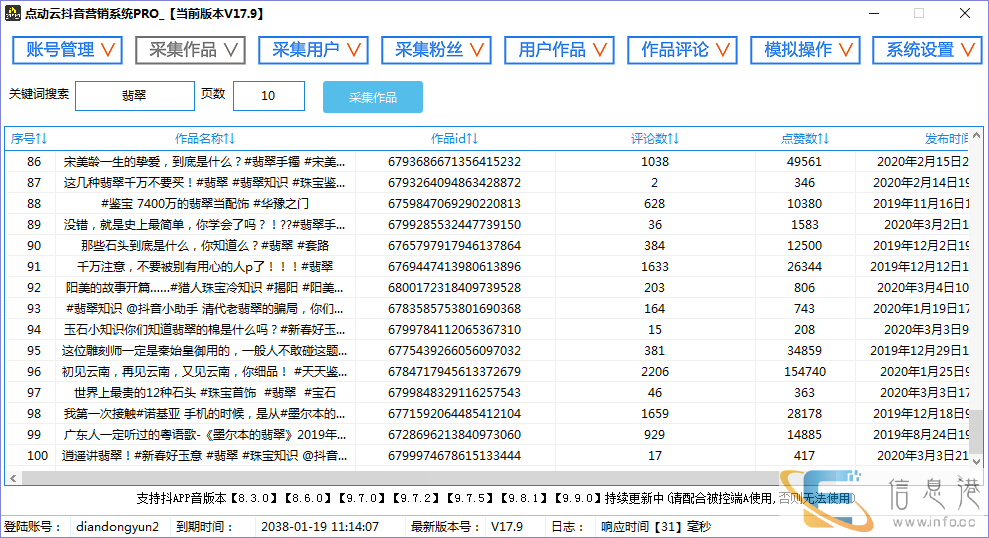
Task: Open the 系统设置 menu
Action: tap(927, 50)
